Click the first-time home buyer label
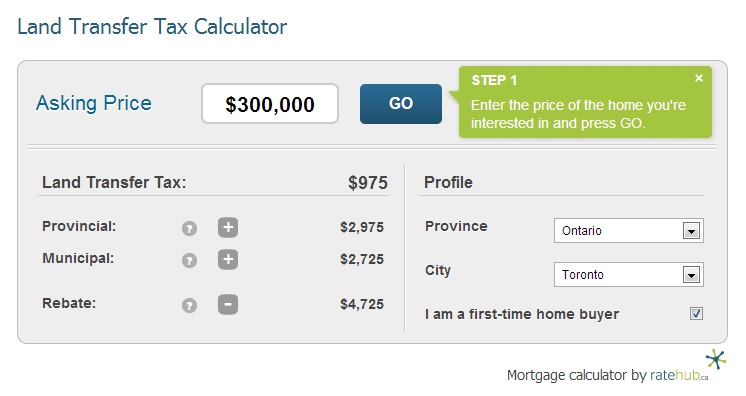 tap(522, 314)
